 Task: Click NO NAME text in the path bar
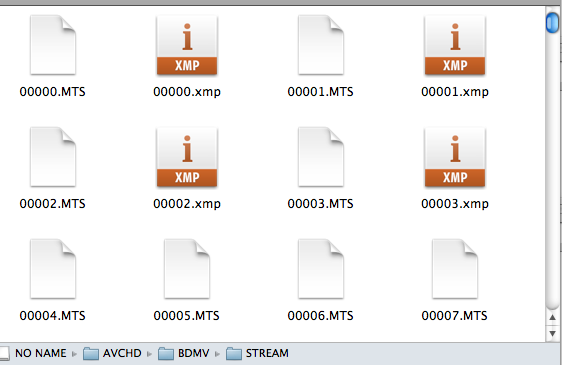41,353
